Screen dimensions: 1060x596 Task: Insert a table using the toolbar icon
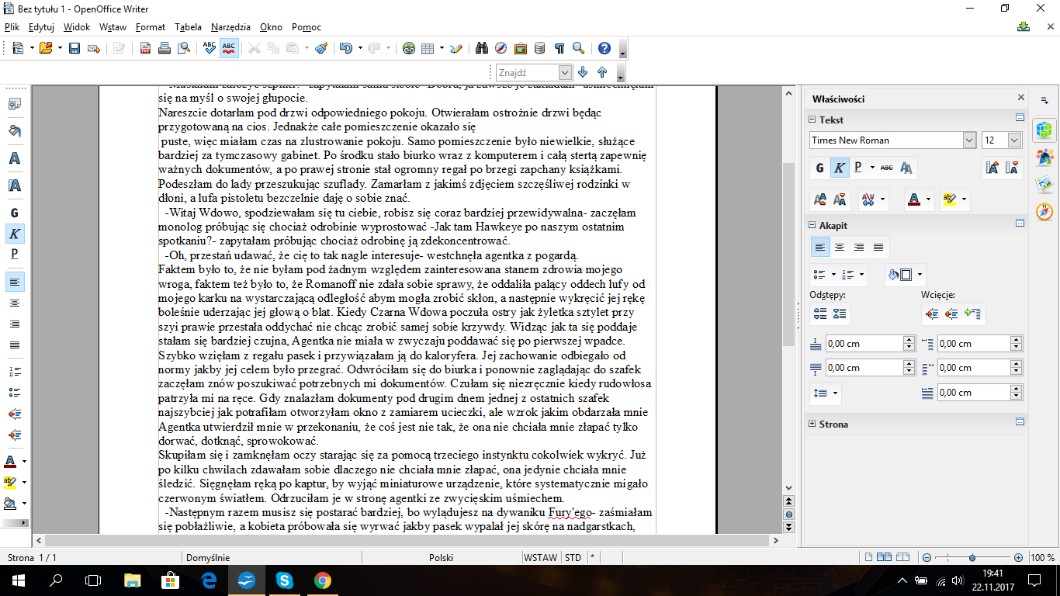point(428,48)
